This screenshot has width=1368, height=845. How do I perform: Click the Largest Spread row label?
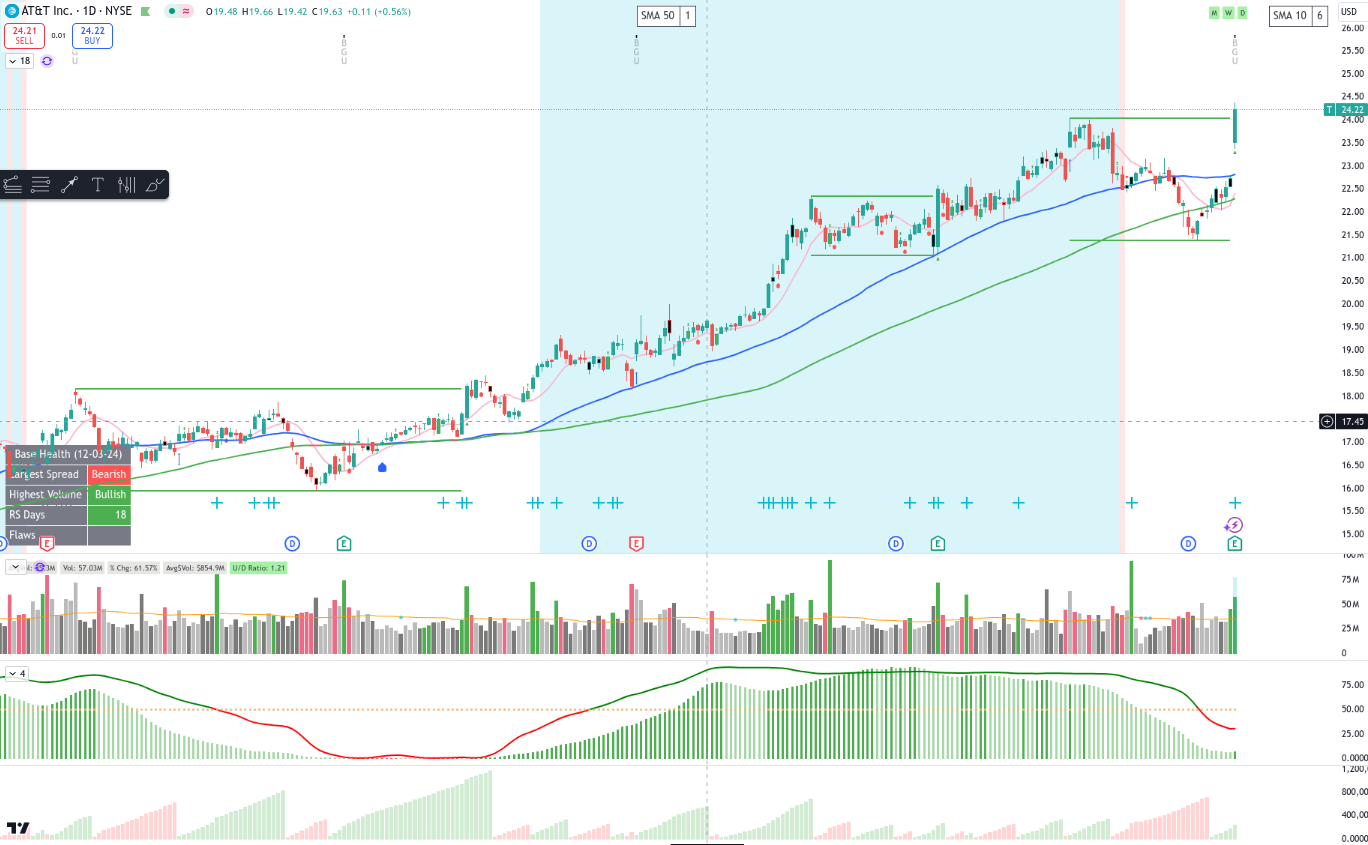[x=46, y=474]
